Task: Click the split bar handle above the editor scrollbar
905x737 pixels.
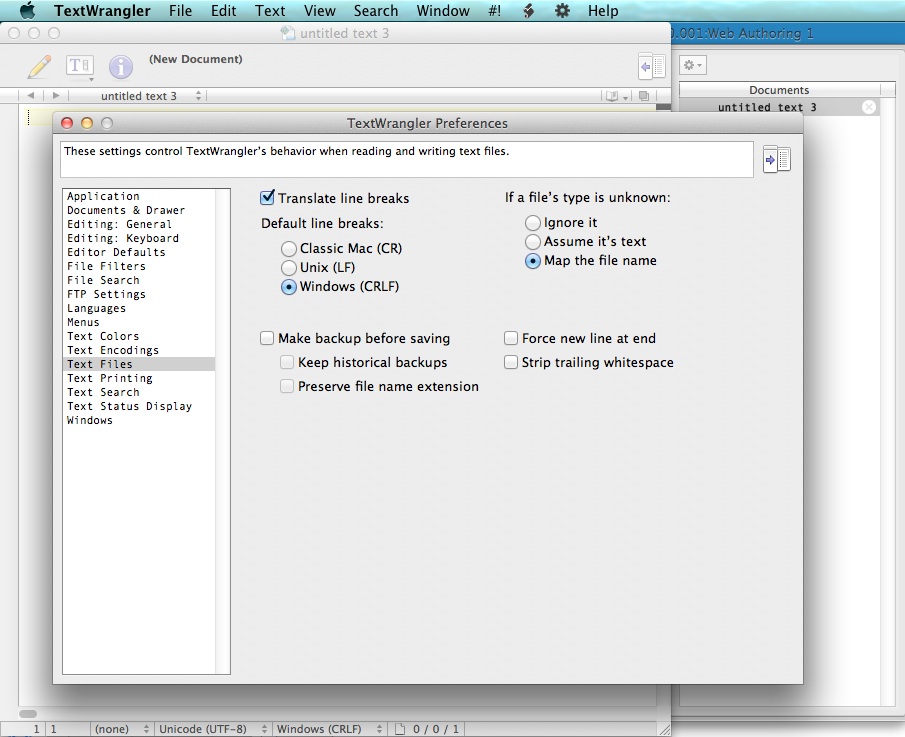Action: pos(664,107)
